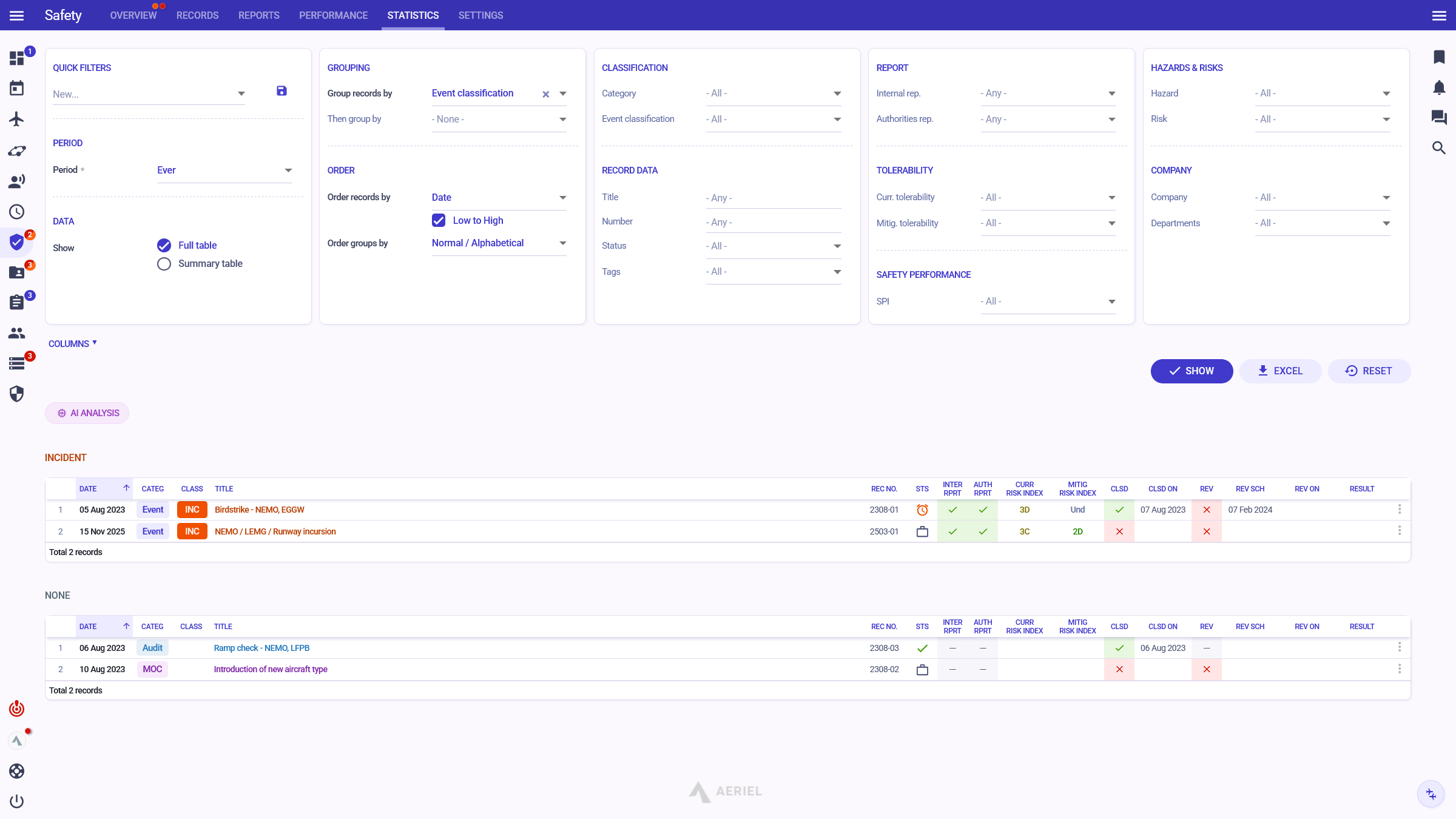Click the search magnifier icon
This screenshot has height=819, width=1456.
[x=1439, y=148]
